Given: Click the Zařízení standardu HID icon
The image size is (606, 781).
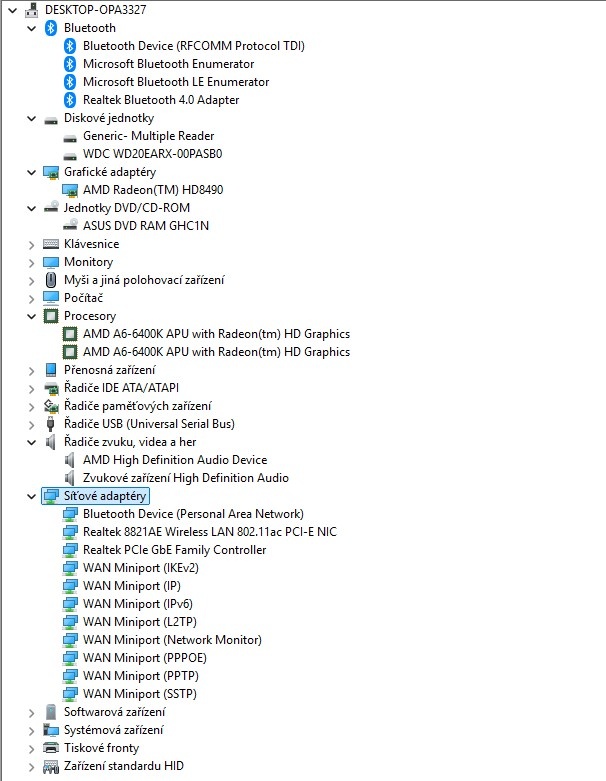Looking at the screenshot, I should coord(51,767).
